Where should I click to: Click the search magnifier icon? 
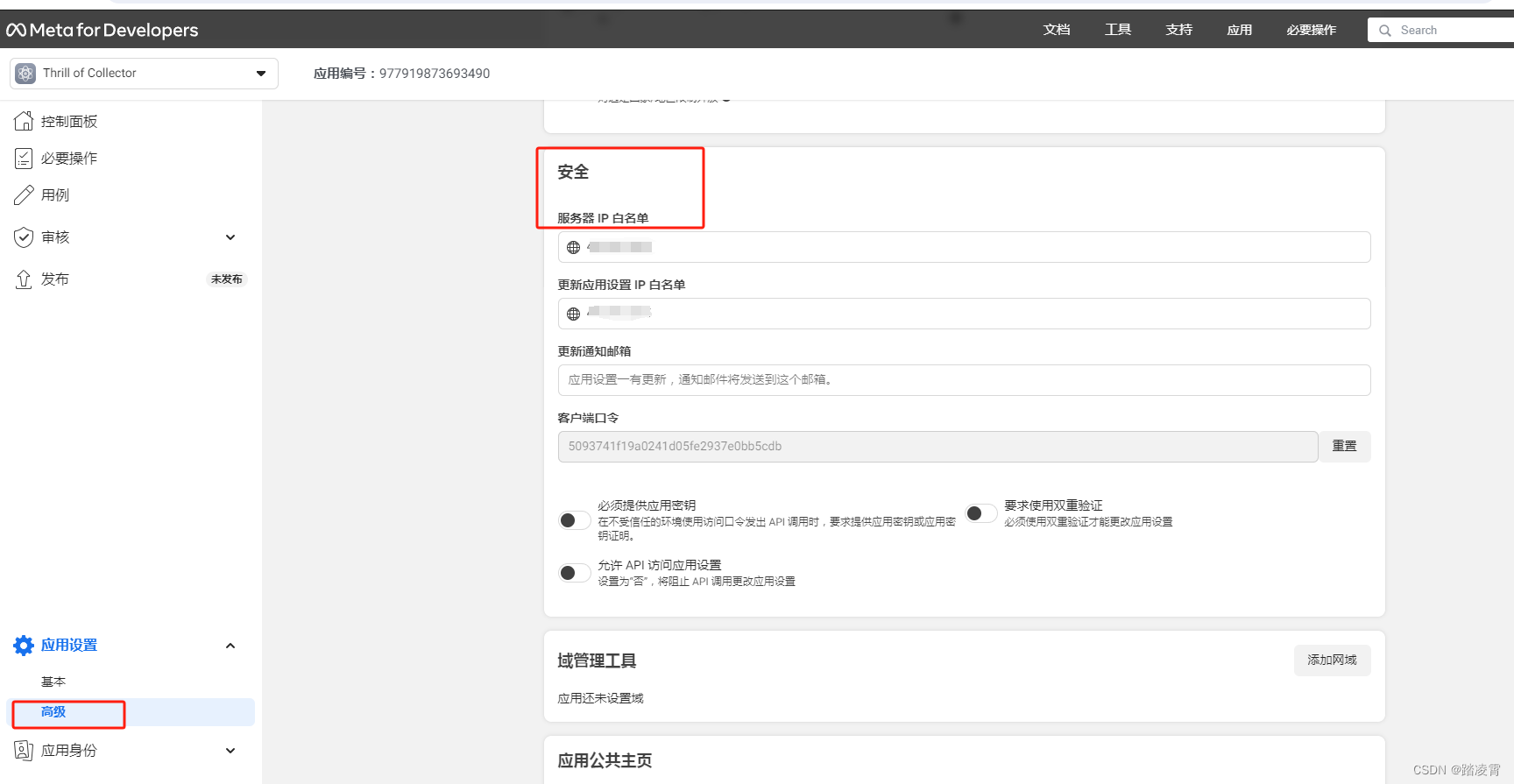(x=1385, y=31)
